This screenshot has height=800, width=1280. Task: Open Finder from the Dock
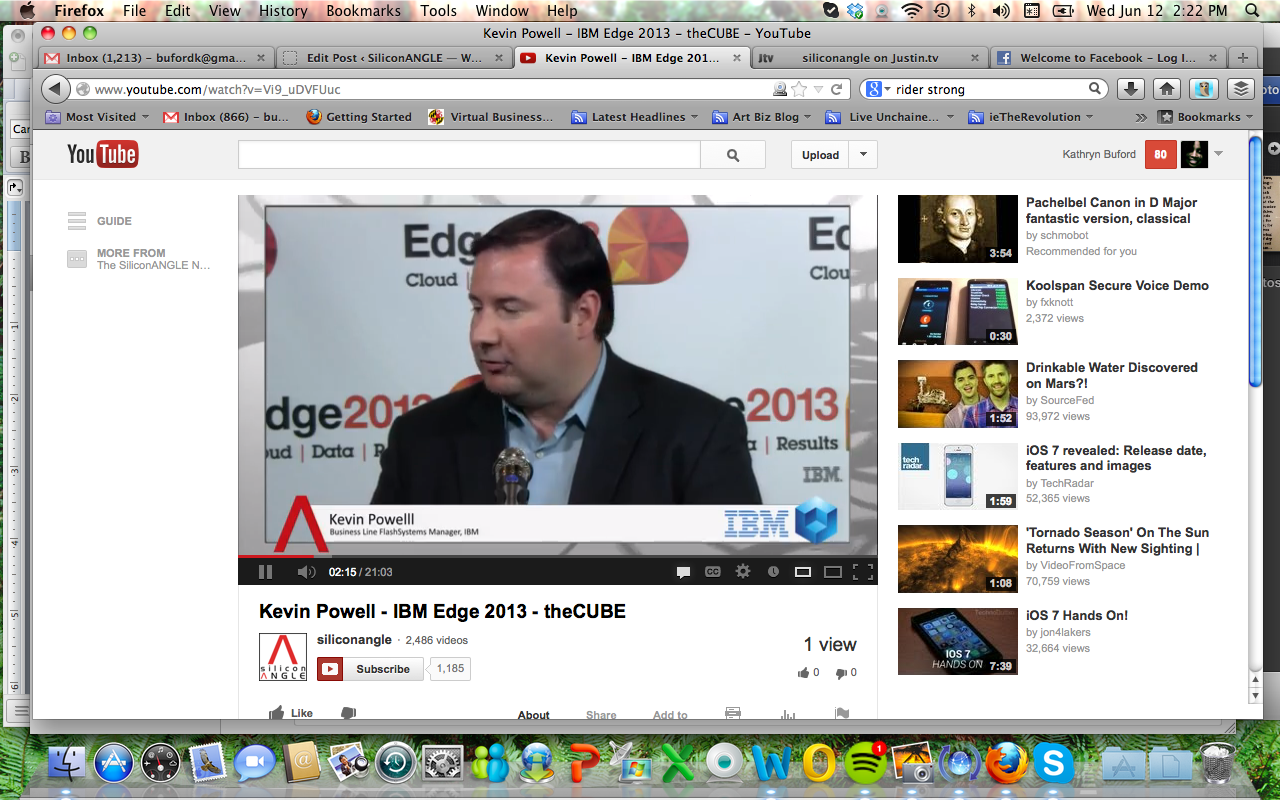(67, 764)
